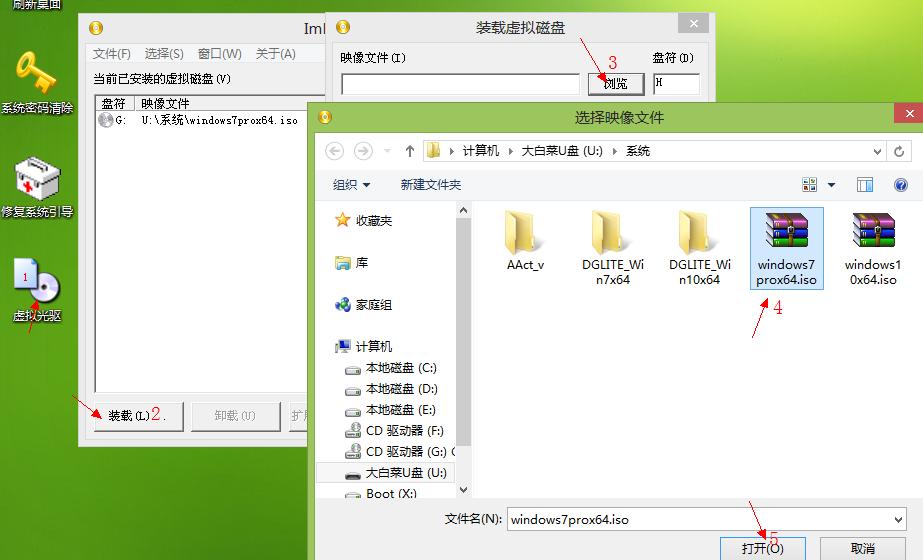Select the windows10x64.iso file
The height and width of the screenshot is (560, 923).
873,248
